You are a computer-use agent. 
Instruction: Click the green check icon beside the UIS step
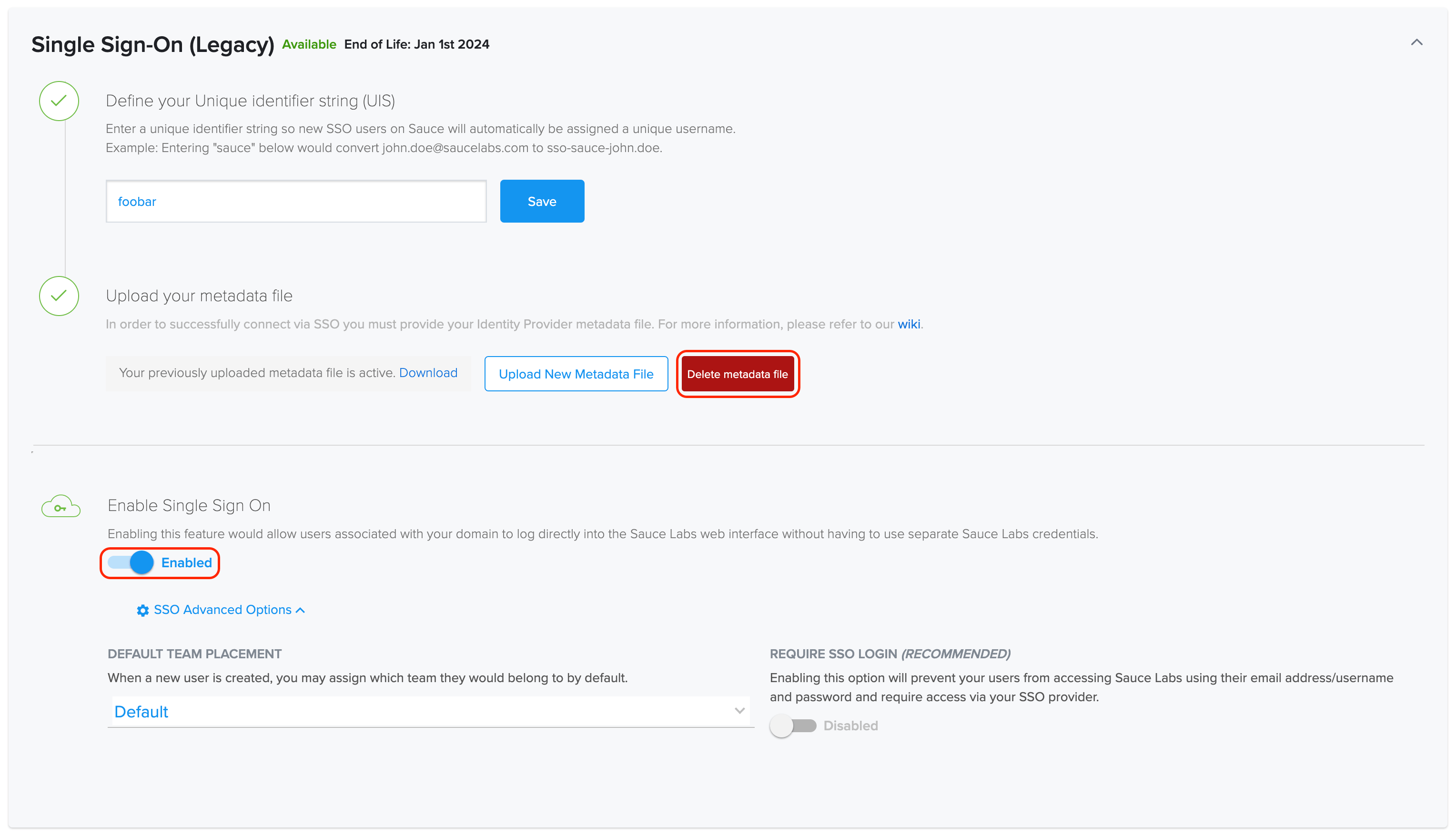(59, 102)
